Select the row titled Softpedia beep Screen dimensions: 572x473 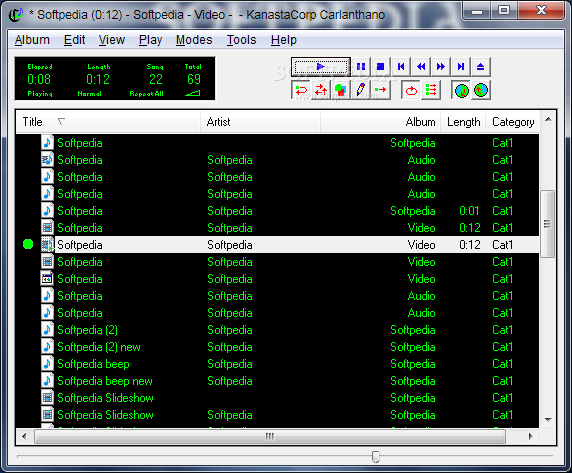point(277,364)
